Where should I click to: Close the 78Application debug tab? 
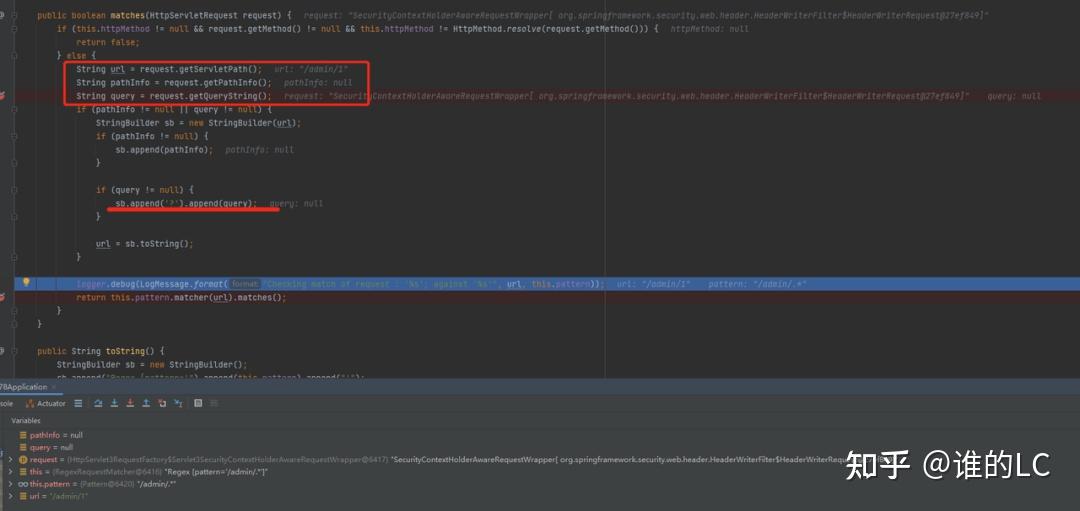tap(54, 387)
